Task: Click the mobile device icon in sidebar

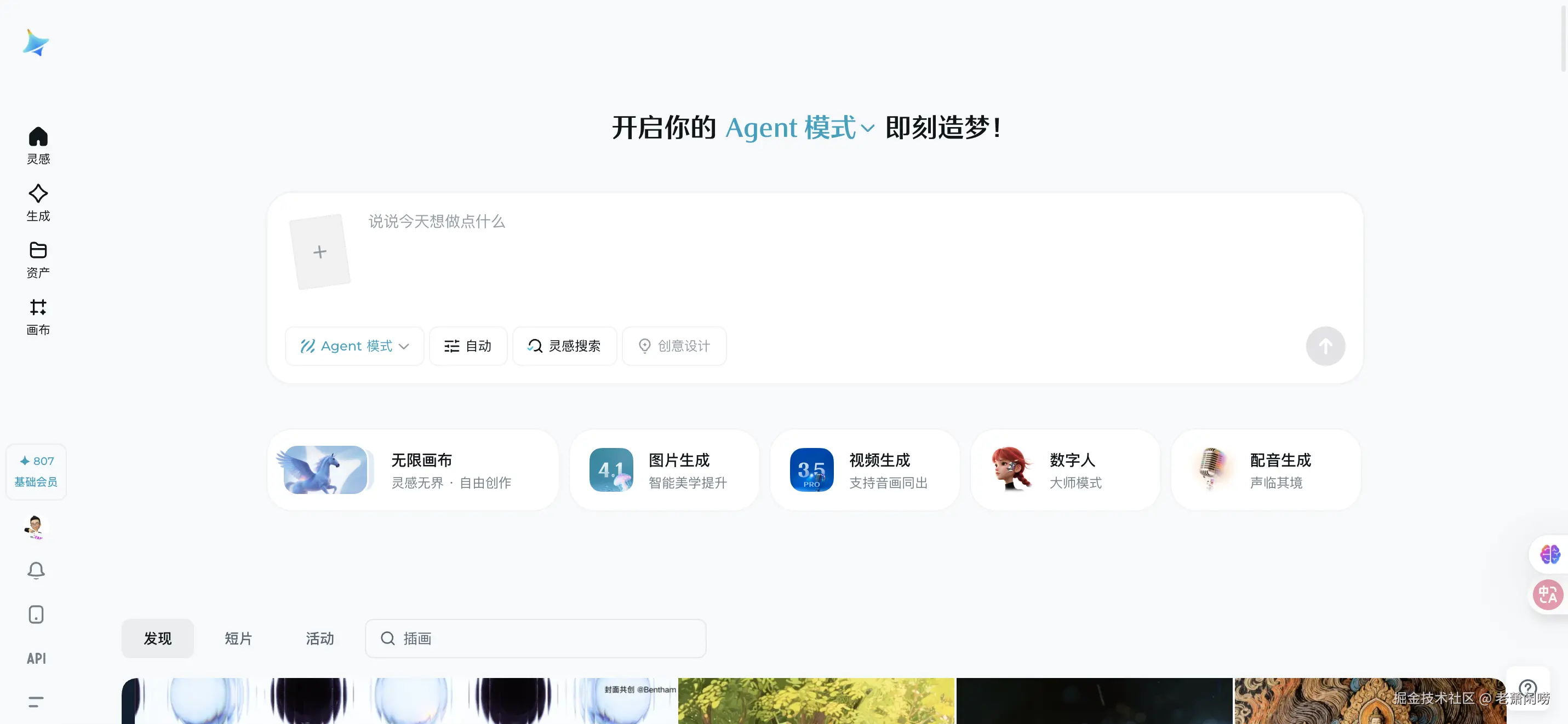Action: click(x=36, y=614)
